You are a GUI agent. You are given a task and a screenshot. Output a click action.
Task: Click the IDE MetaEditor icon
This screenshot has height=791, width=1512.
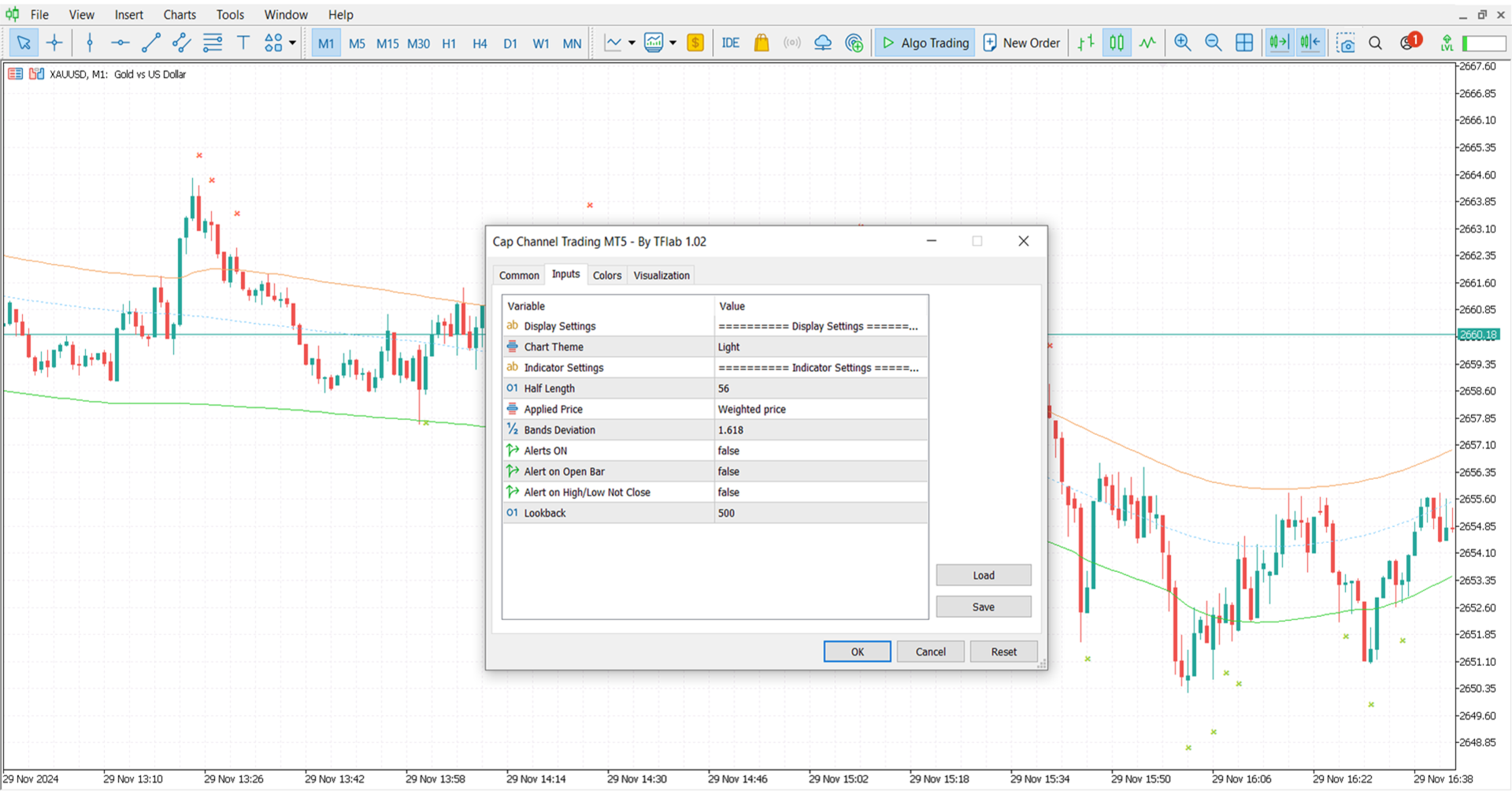[730, 43]
